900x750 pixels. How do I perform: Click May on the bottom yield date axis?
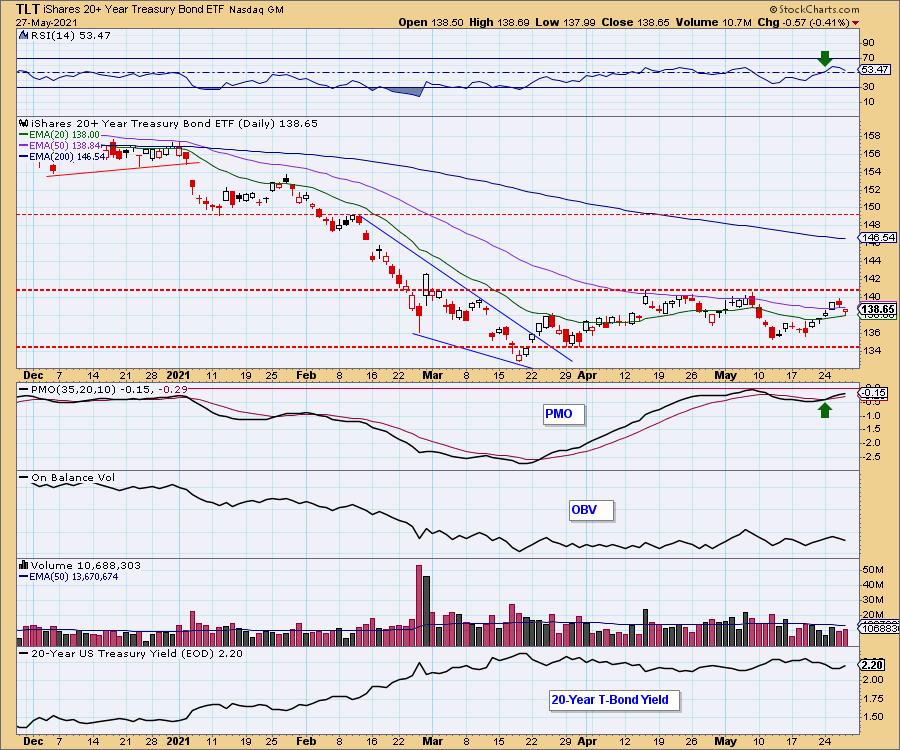[726, 741]
